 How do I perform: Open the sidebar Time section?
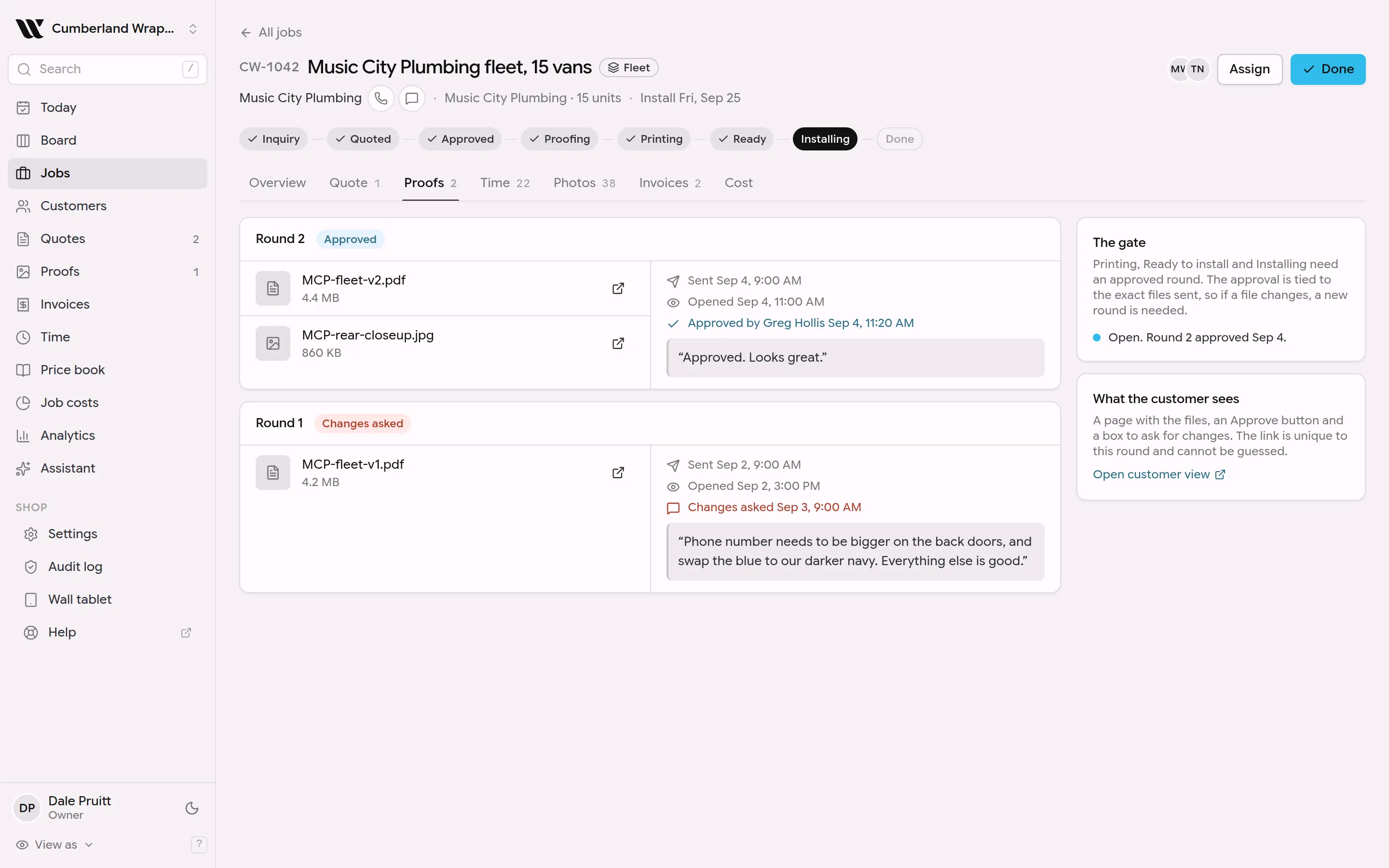pyautogui.click(x=108, y=337)
